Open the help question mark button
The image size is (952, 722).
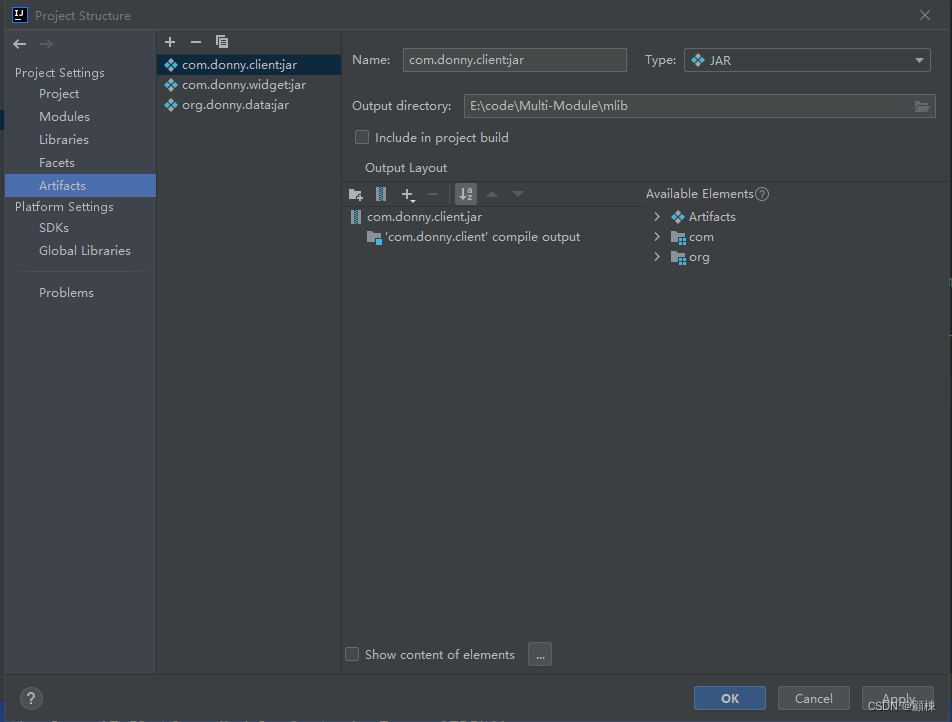coord(31,698)
